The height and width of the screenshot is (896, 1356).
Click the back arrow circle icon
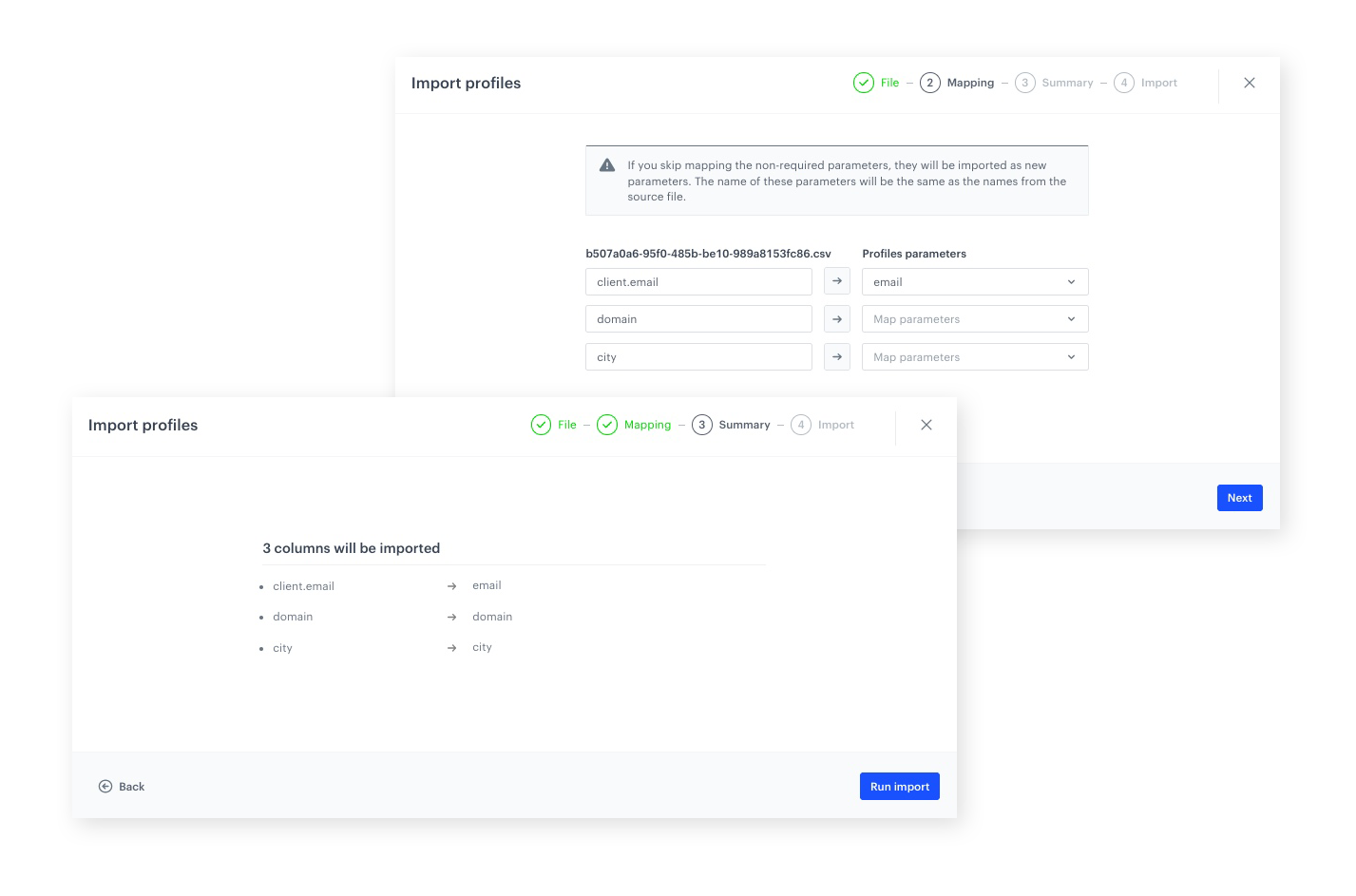tap(105, 787)
